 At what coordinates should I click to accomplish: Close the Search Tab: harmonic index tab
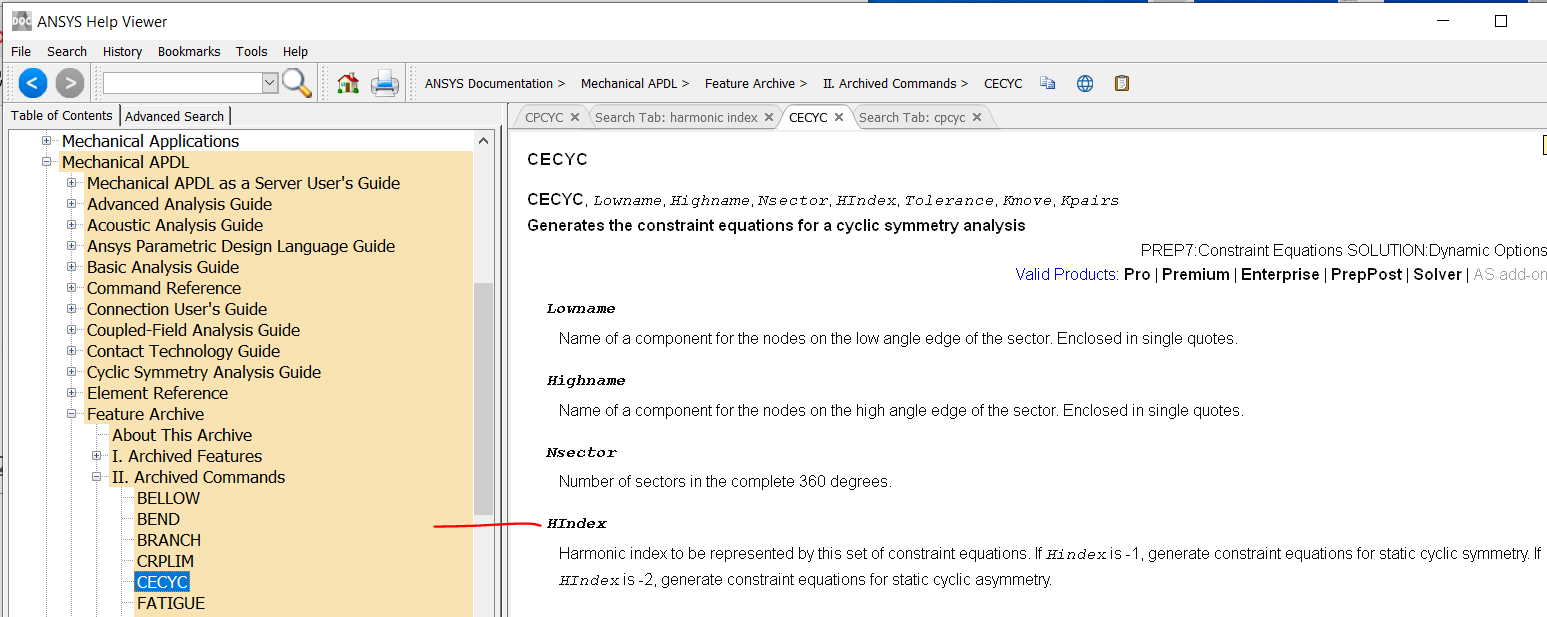coord(769,117)
